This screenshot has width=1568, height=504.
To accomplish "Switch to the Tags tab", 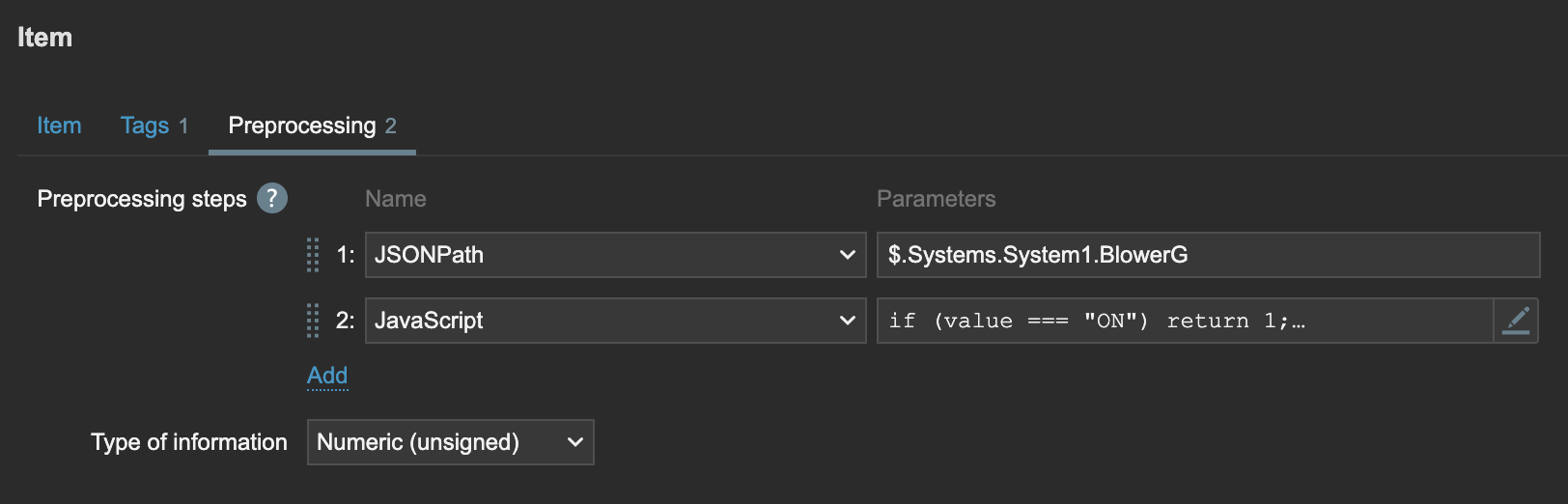I will click(145, 126).
